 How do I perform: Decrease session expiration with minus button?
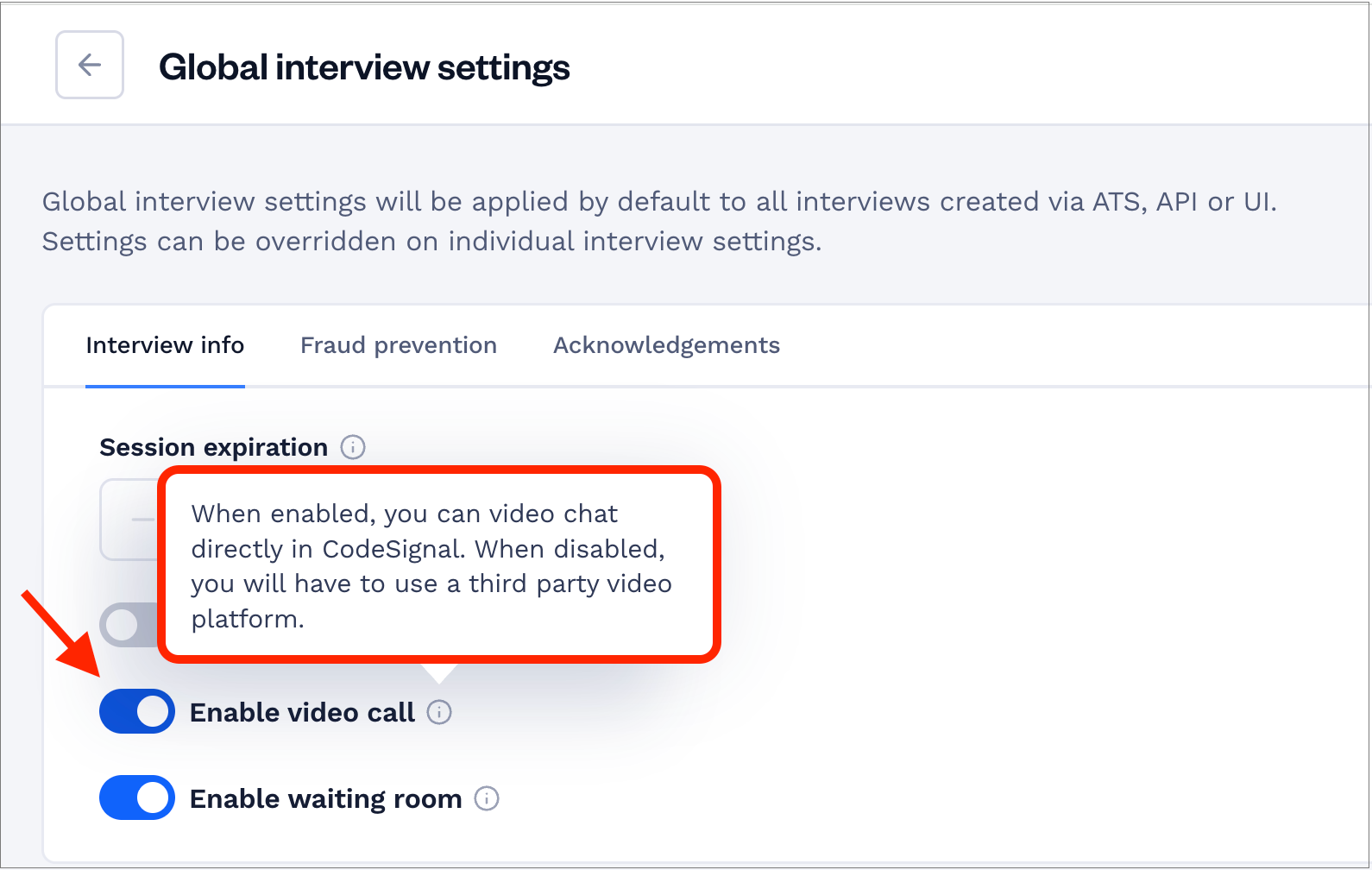(142, 520)
